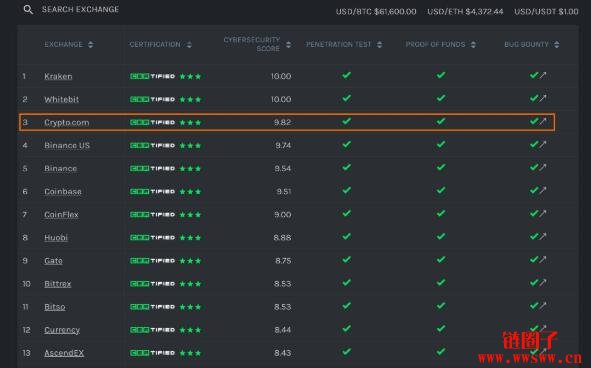Click the USD/BTC $61,600.00 rate
Image resolution: width=591 pixels, height=368 pixels.
(376, 12)
